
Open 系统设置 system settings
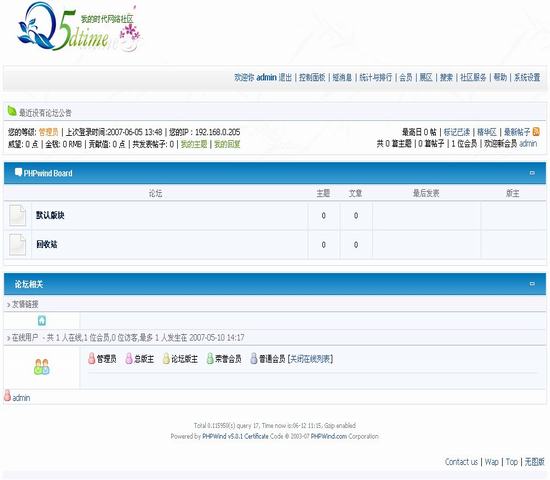pos(527,77)
